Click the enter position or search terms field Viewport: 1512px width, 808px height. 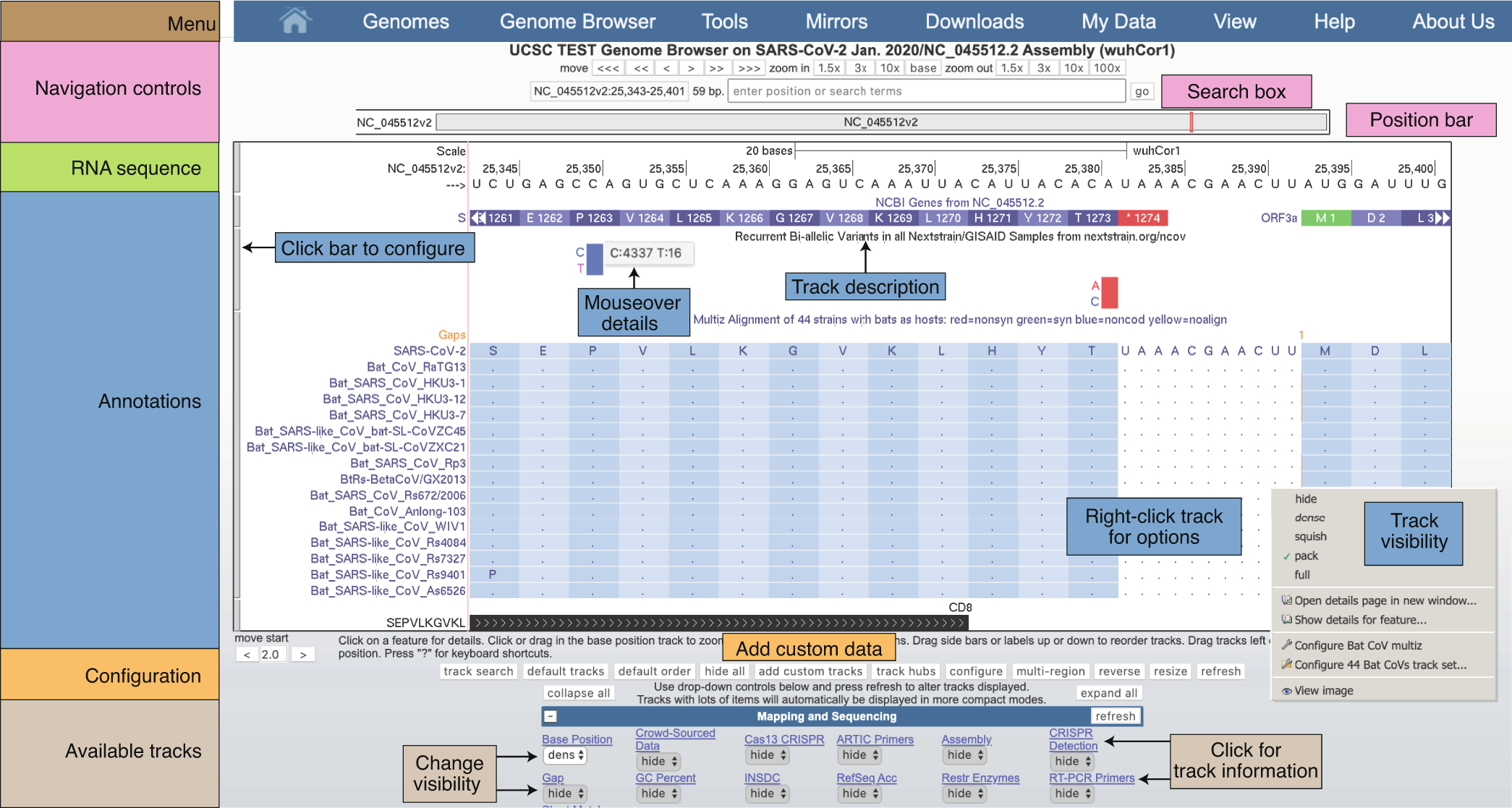pos(926,90)
